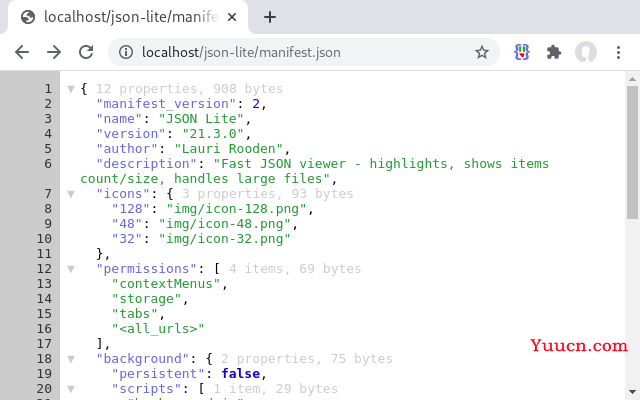Reload the manifest.json page
The image size is (640, 400).
[x=86, y=52]
